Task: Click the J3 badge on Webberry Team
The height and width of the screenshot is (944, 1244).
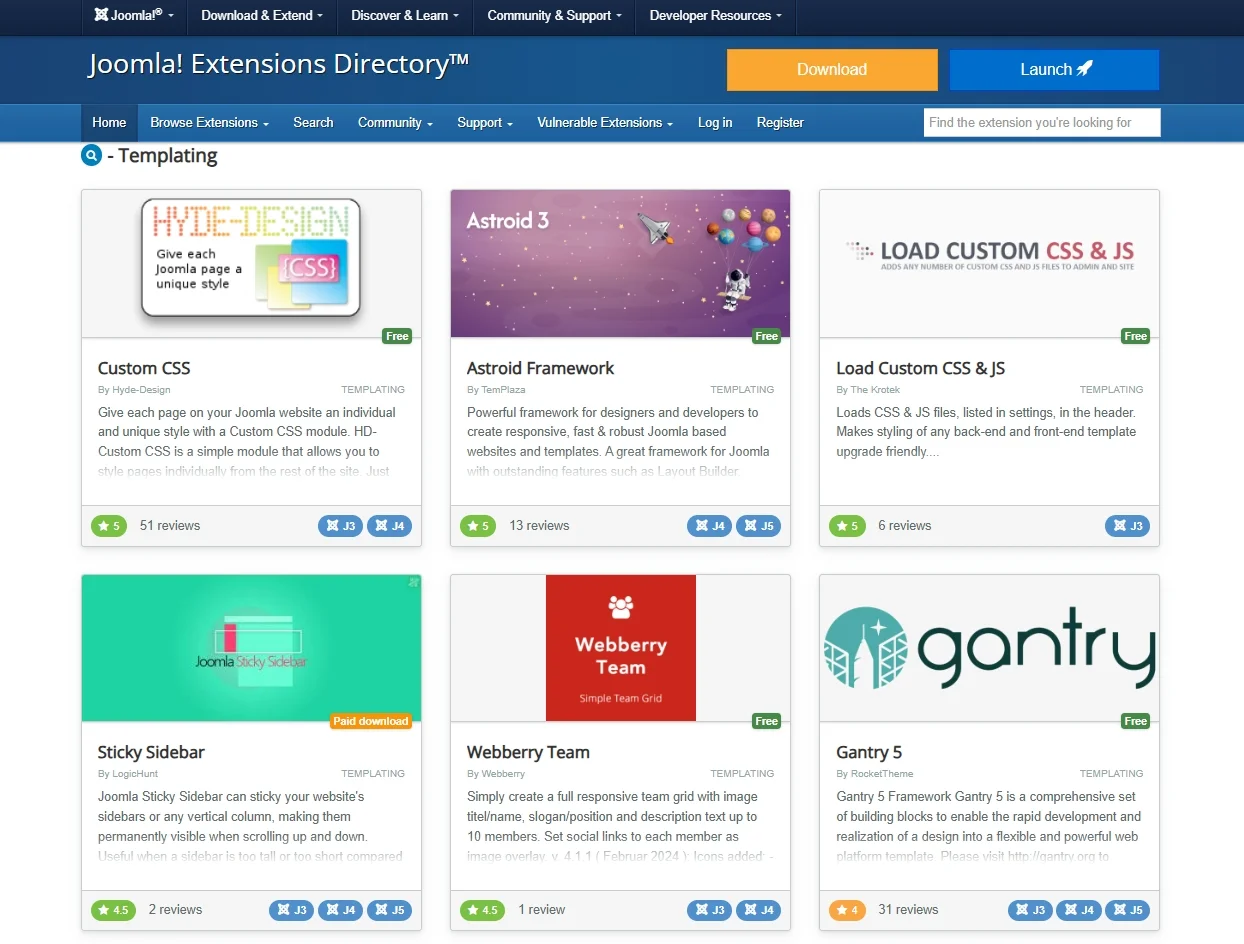Action: point(709,910)
